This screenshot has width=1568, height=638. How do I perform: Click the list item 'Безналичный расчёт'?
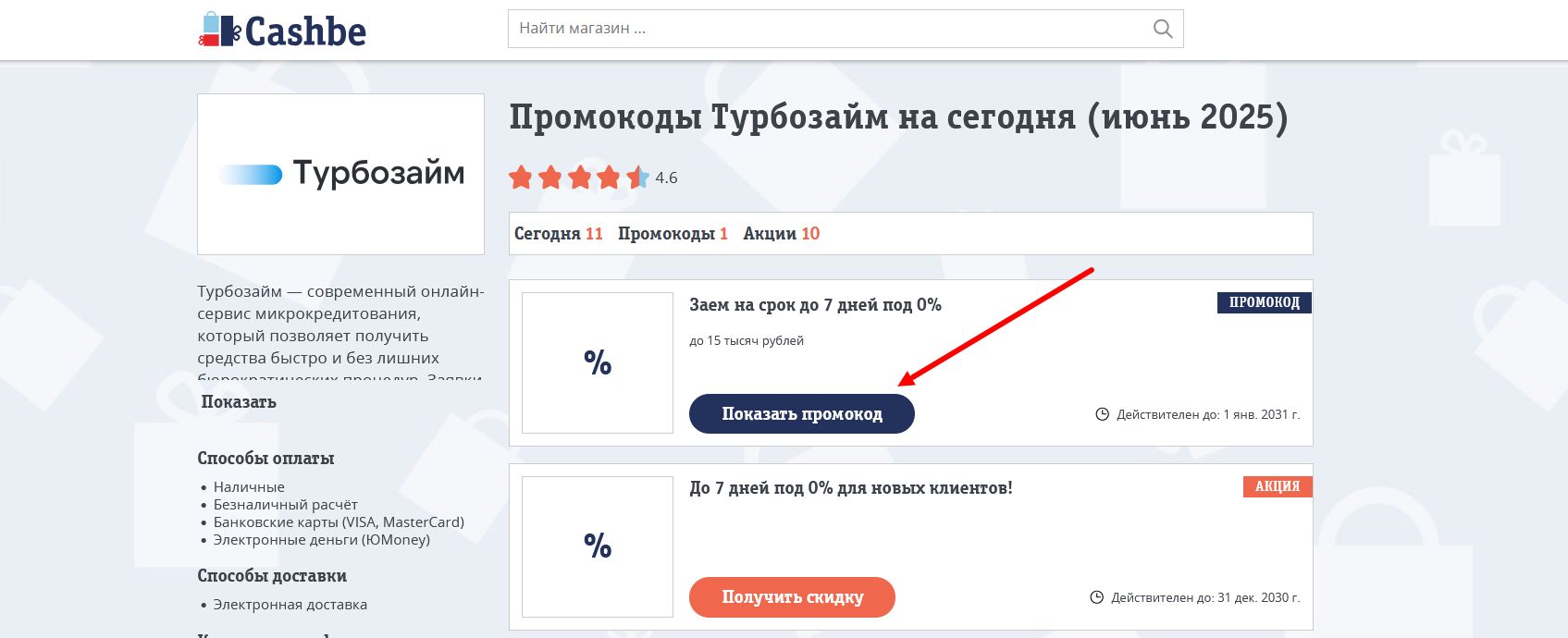285,505
